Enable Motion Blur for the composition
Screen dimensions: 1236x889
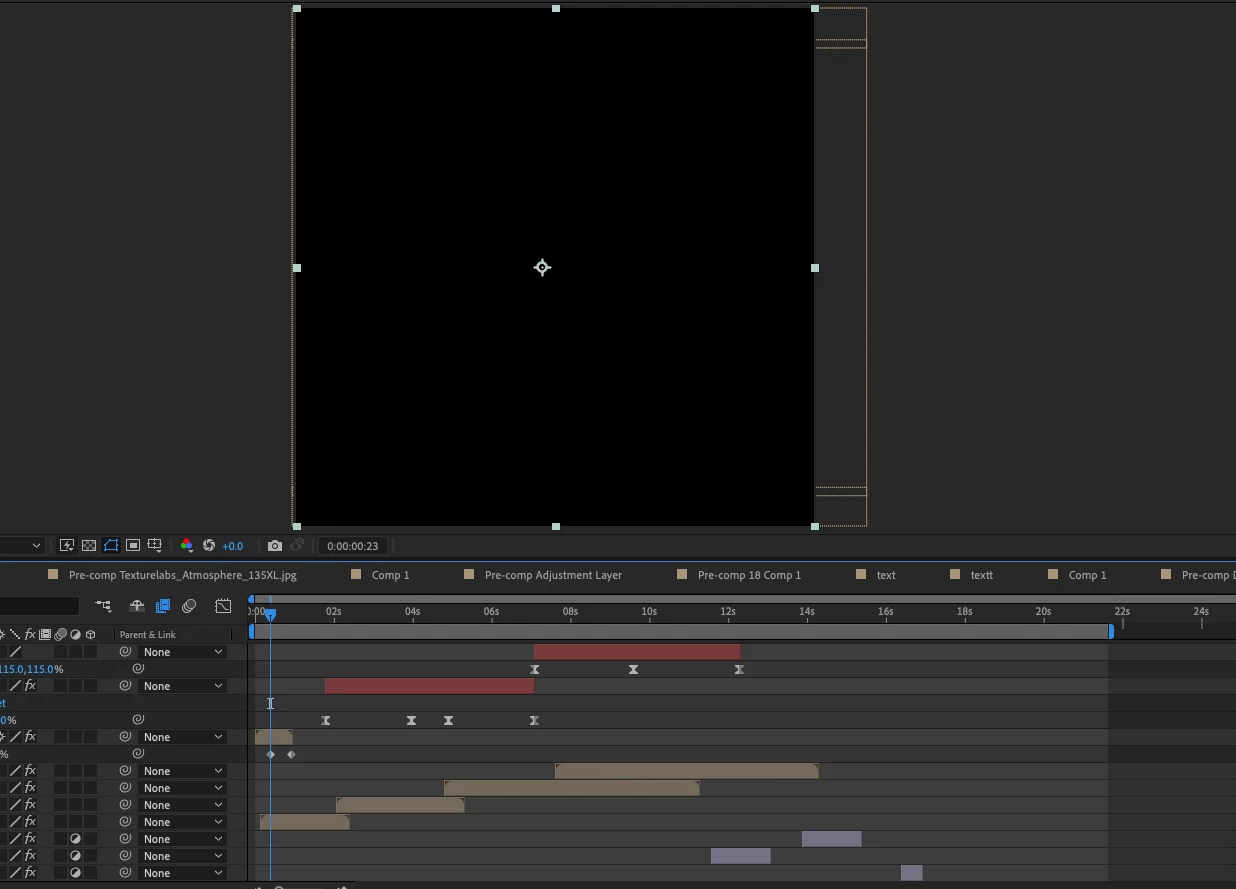189,606
